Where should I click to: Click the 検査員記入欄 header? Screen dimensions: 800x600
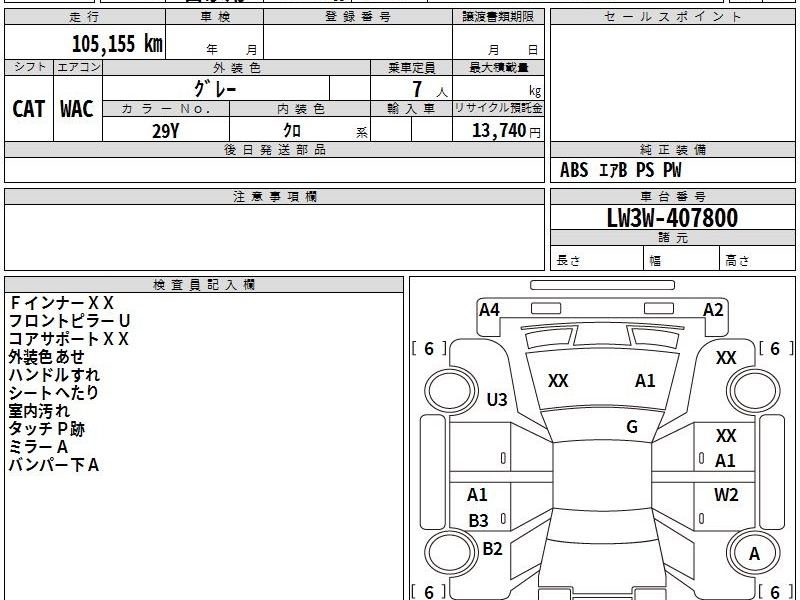204,285
